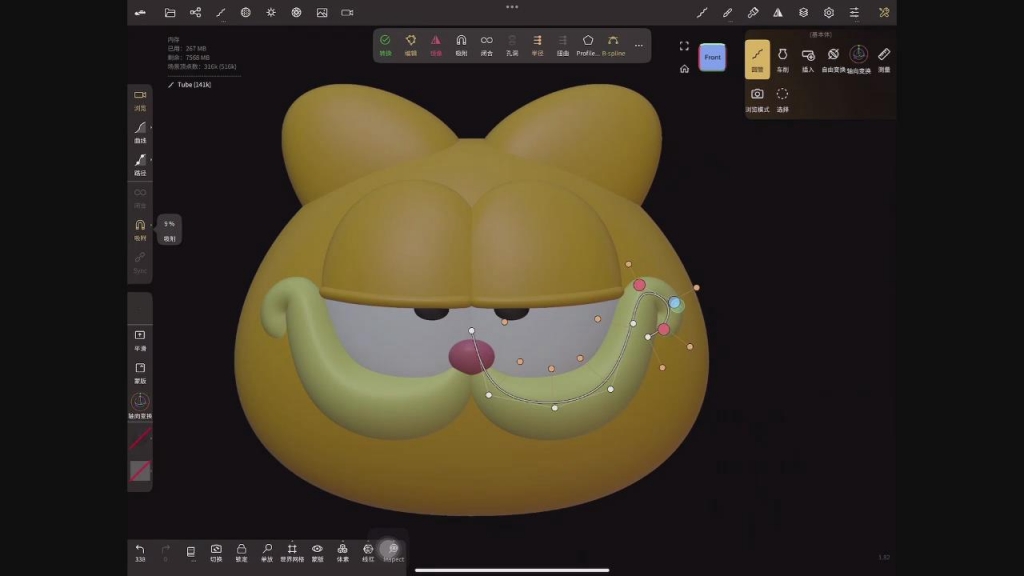Screen dimensions: 1024x576
Task: Select the free Transform tool
Action: click(833, 59)
